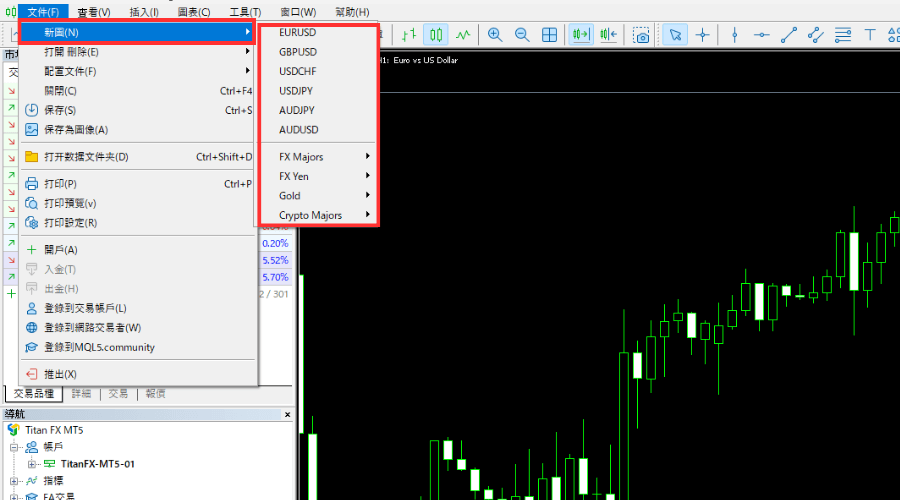Viewport: 900px width, 500px height.
Task: Select the trendline drawing tool
Action: pos(789,35)
